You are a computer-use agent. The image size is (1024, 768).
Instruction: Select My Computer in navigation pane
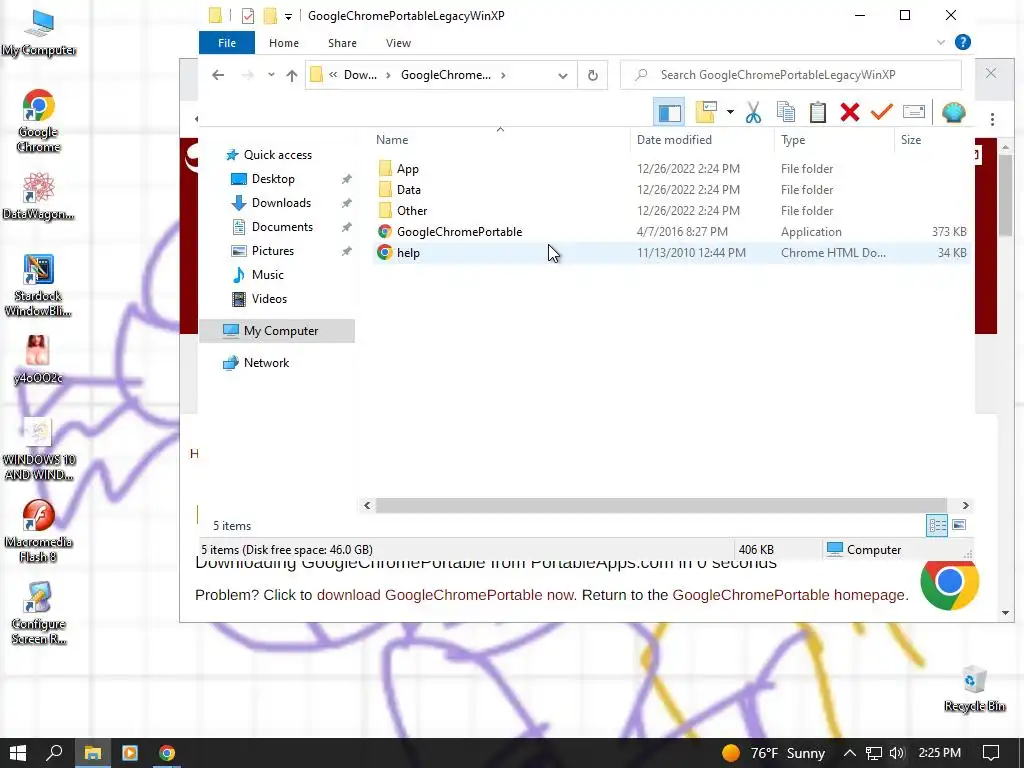click(277, 331)
